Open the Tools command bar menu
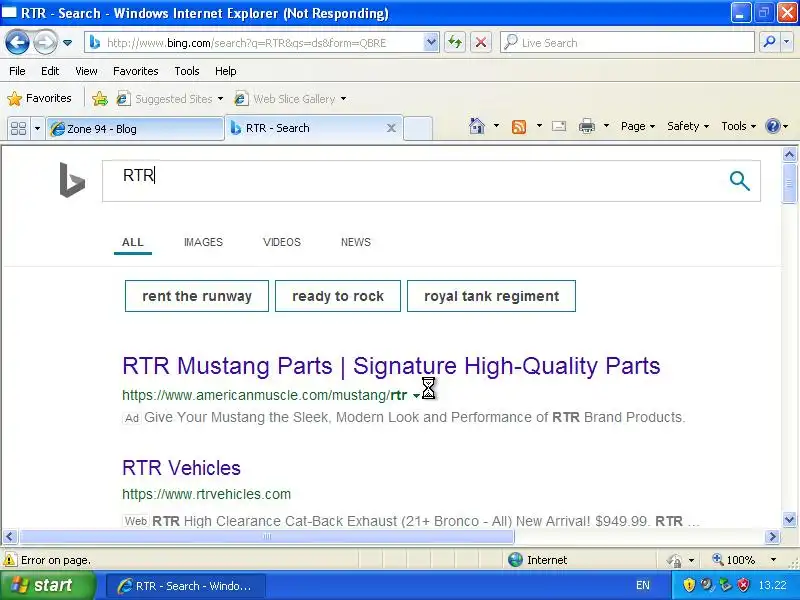The image size is (800, 600). pos(738,126)
